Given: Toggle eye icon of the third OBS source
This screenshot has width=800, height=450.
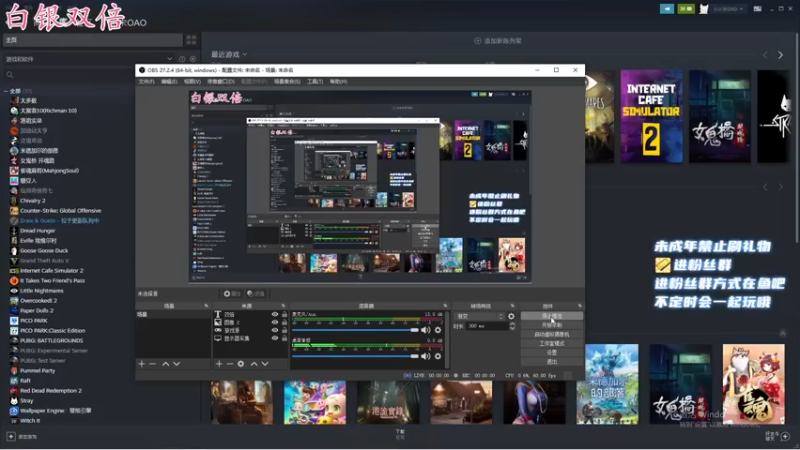Looking at the screenshot, I should pos(275,330).
